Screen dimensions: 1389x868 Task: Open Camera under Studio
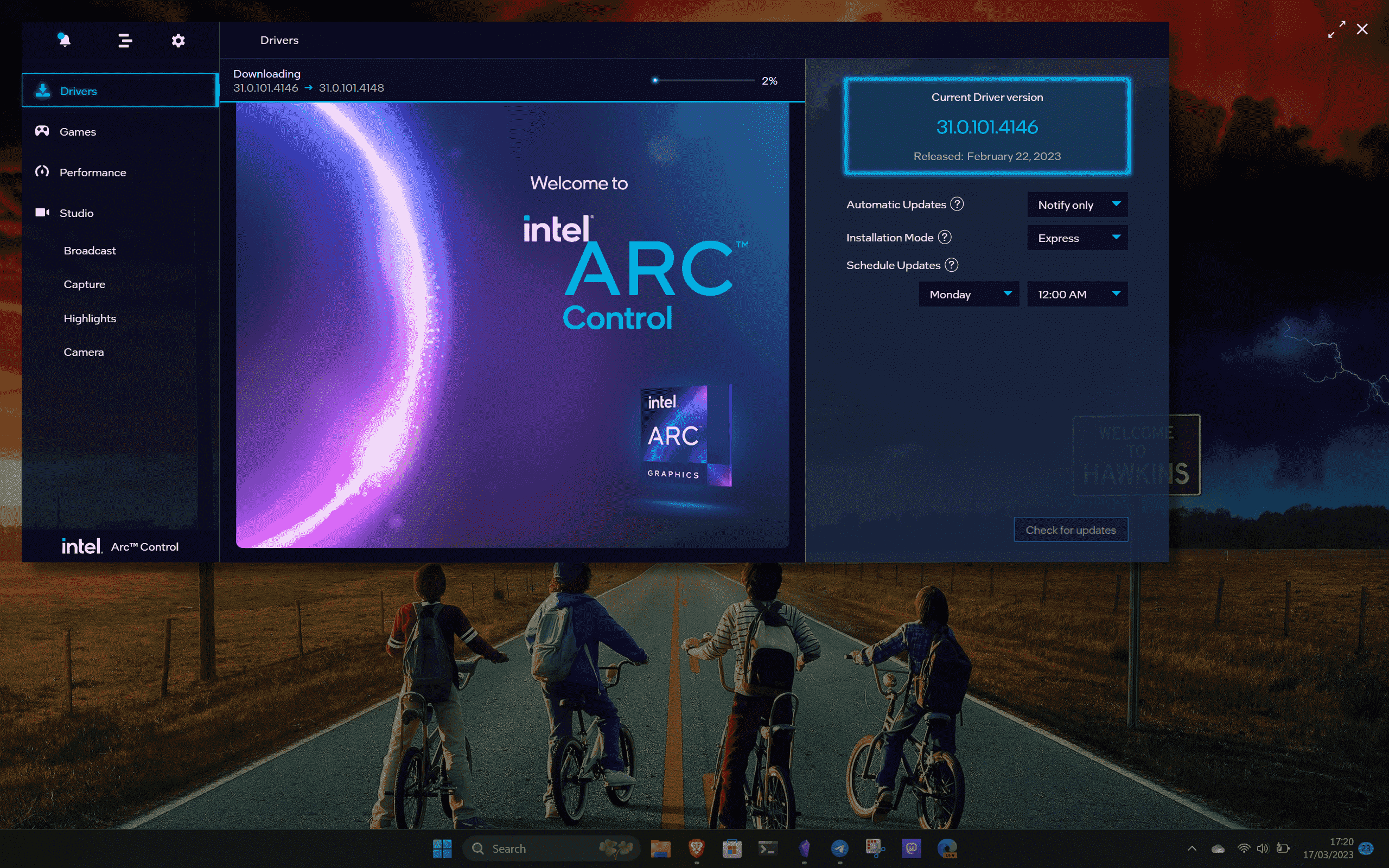click(84, 352)
